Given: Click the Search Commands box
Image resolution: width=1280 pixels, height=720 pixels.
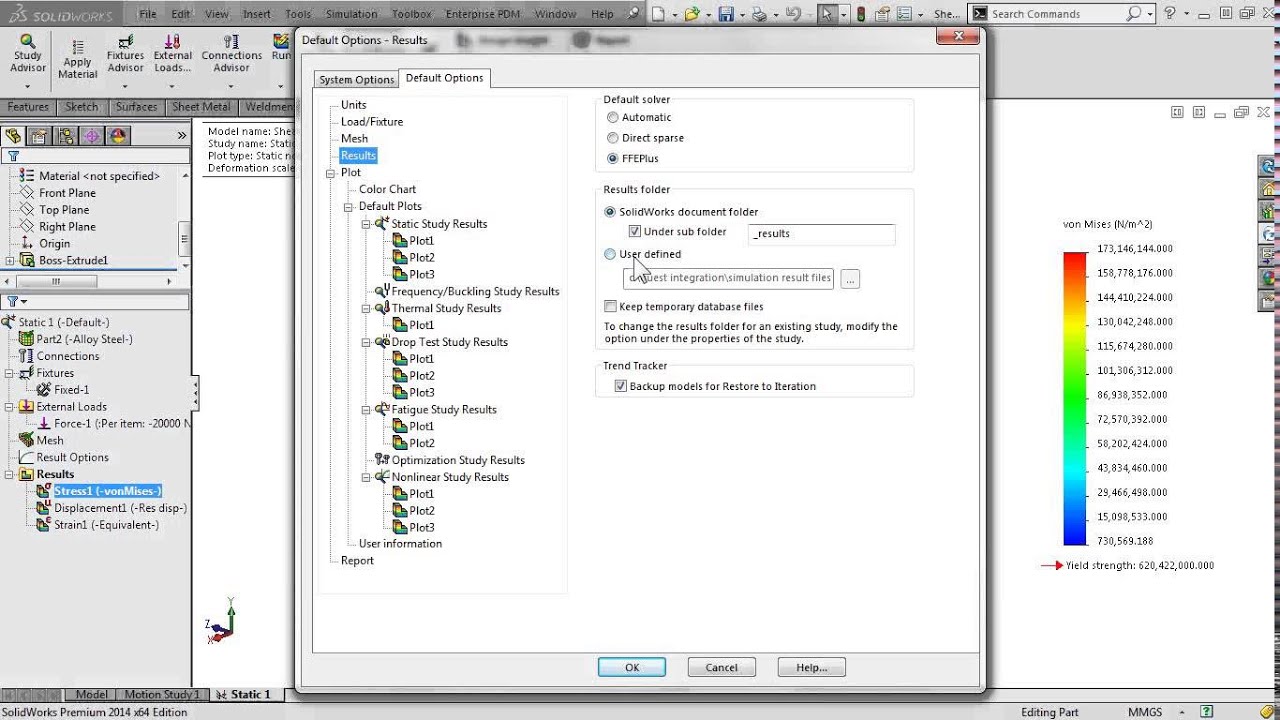Looking at the screenshot, I should 1059,14.
